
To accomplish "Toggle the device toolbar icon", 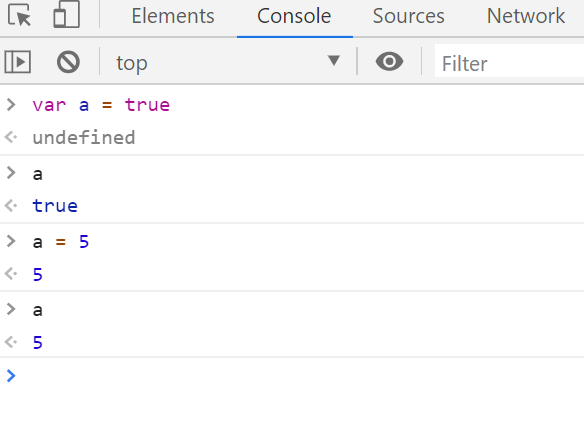I will (x=67, y=15).
